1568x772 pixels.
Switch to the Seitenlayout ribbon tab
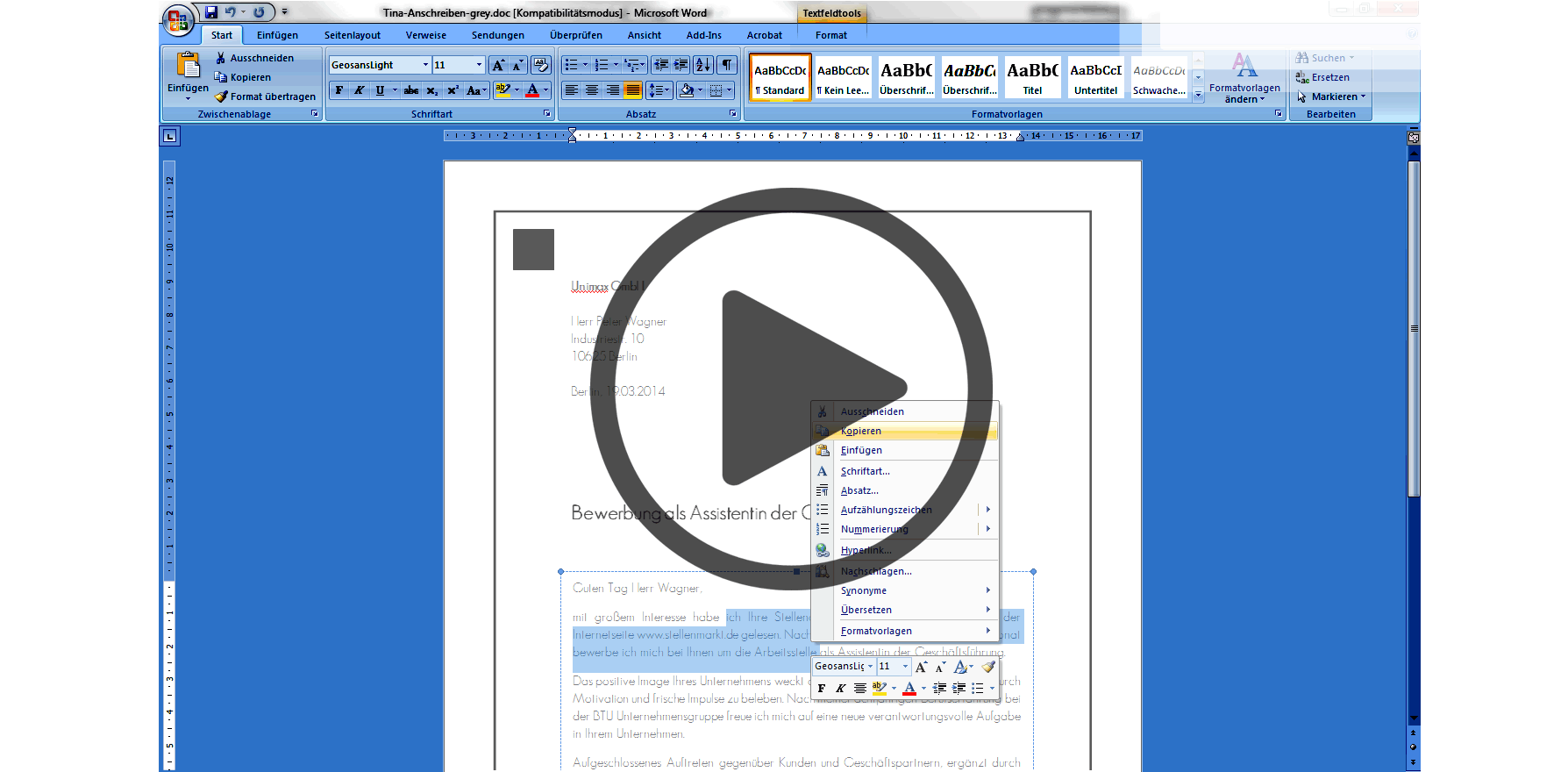point(352,35)
